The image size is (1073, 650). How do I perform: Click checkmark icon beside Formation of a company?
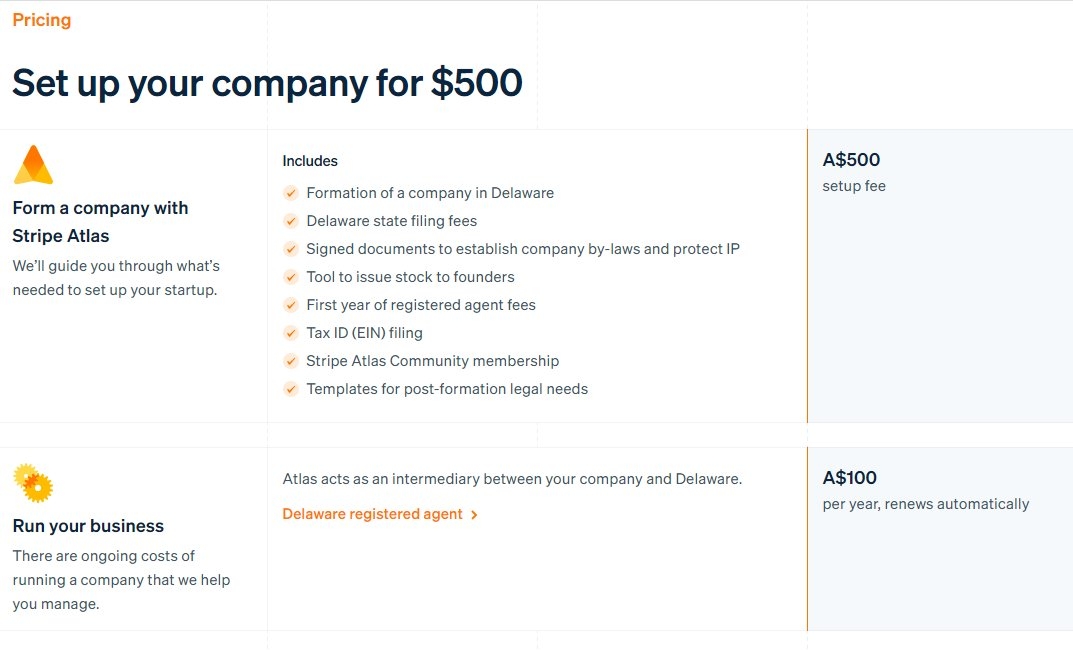291,193
